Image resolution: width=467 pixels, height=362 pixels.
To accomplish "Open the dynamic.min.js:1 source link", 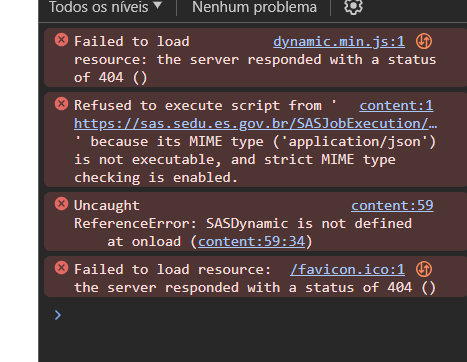I will 339,42.
